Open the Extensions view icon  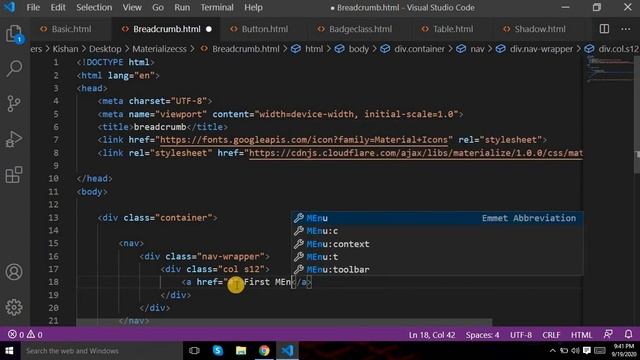coord(14,175)
